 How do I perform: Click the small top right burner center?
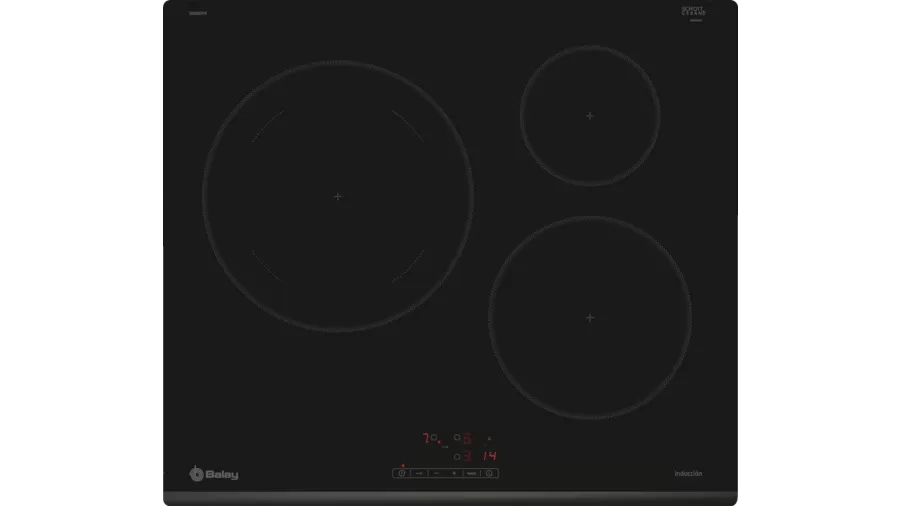tap(590, 116)
